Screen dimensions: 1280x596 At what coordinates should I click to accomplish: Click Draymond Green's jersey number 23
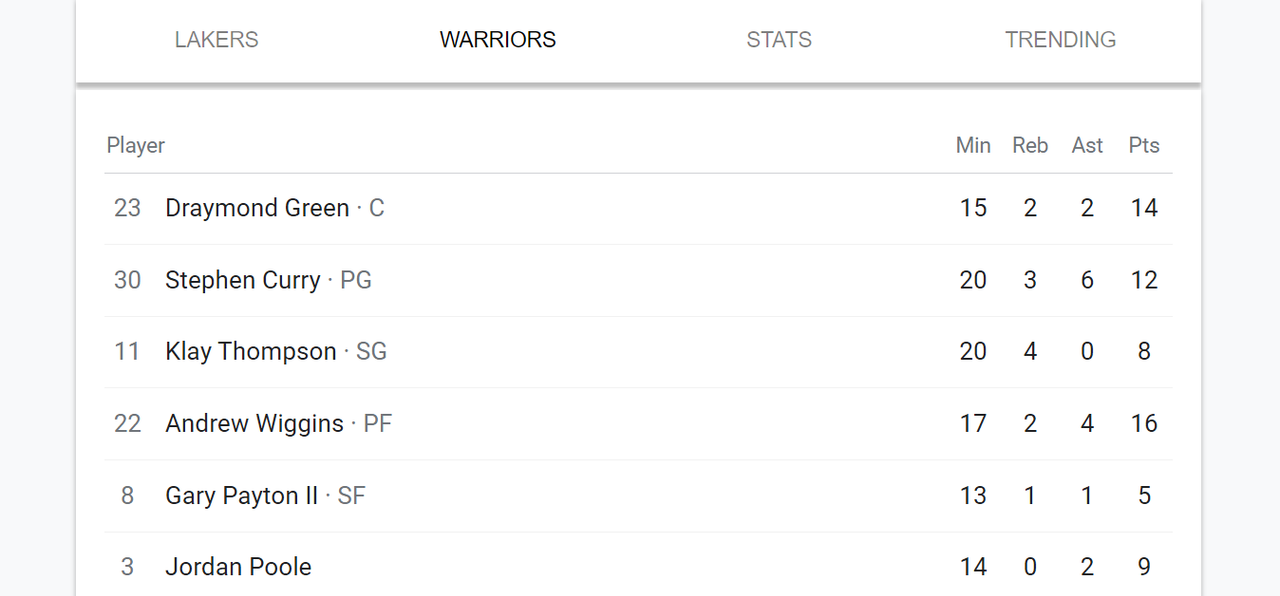click(x=127, y=208)
